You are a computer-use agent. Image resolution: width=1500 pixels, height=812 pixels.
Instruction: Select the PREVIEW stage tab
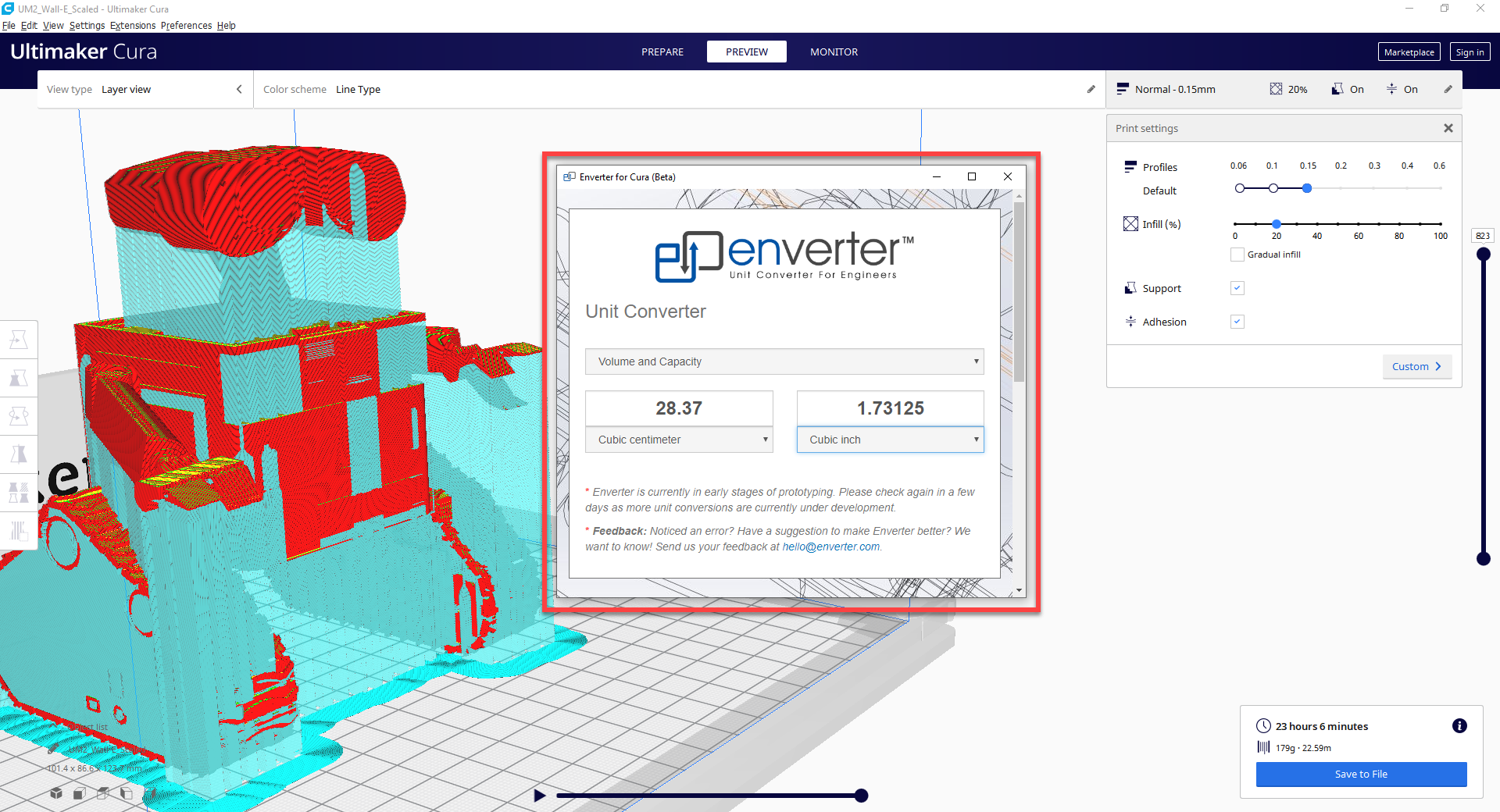click(747, 52)
